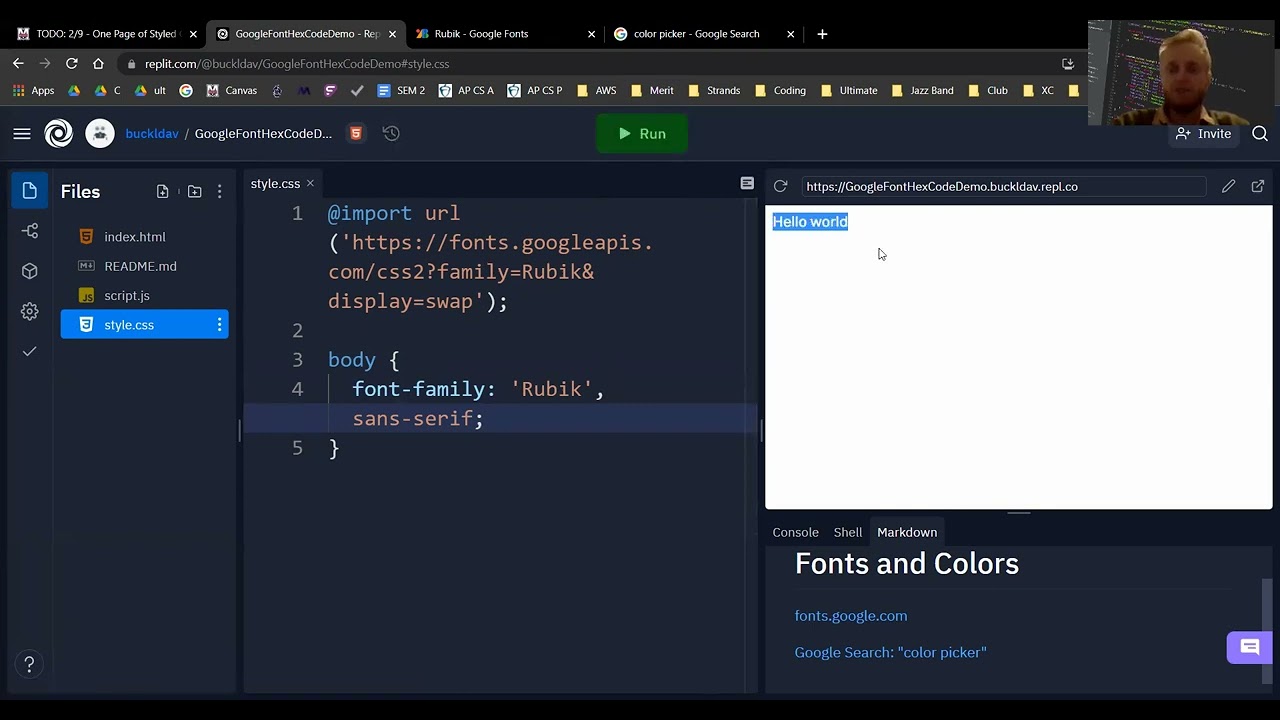Open the Settings gear icon

click(29, 311)
